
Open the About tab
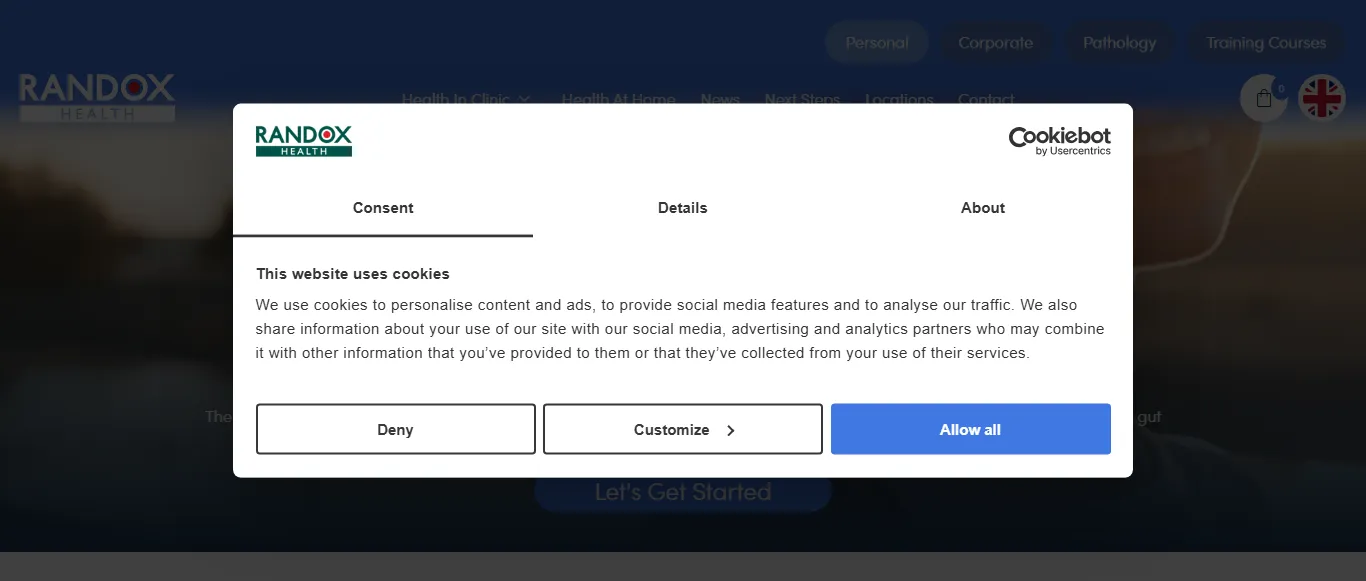(982, 208)
